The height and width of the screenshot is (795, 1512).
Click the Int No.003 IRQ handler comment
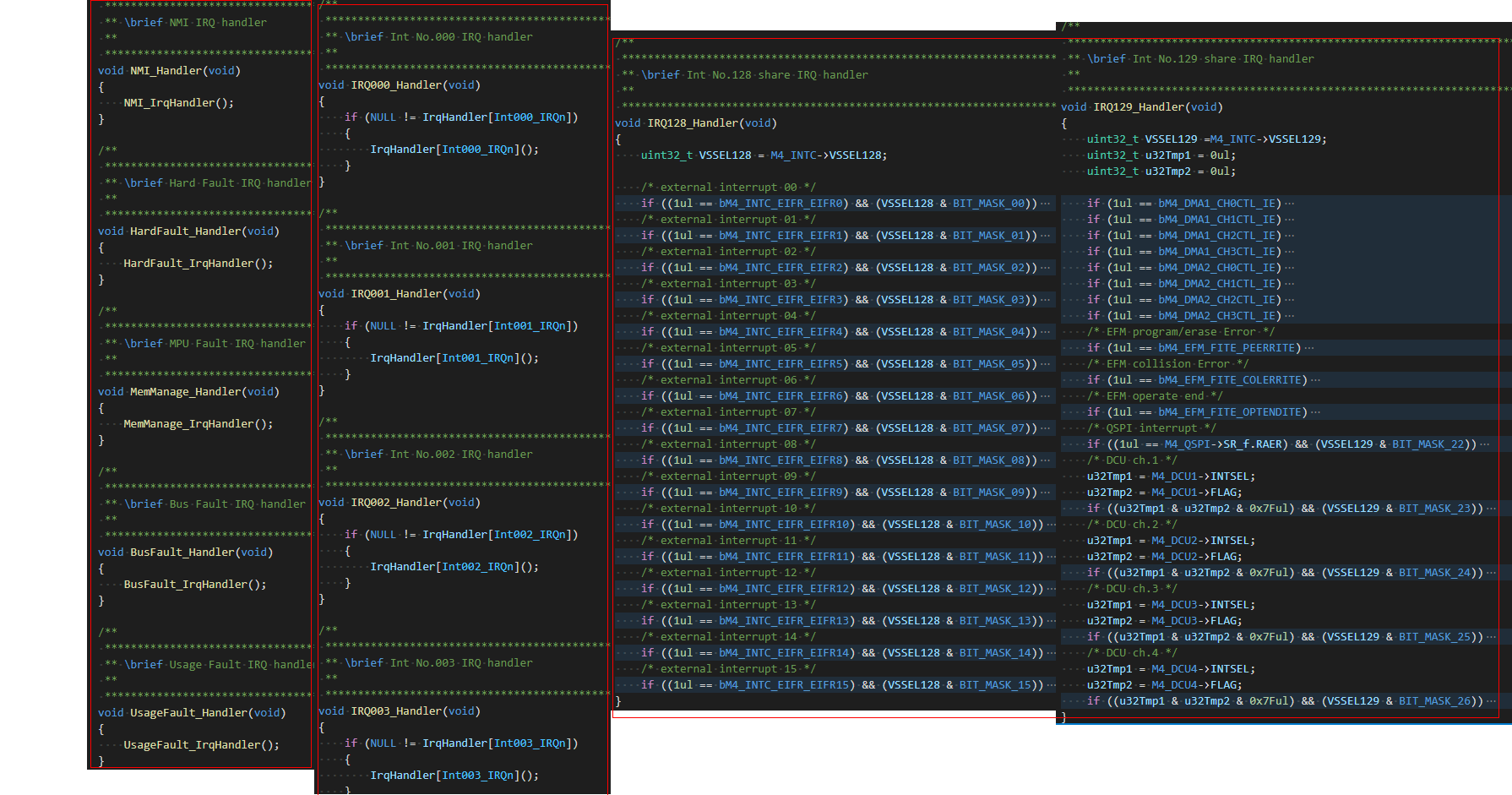pos(438,663)
